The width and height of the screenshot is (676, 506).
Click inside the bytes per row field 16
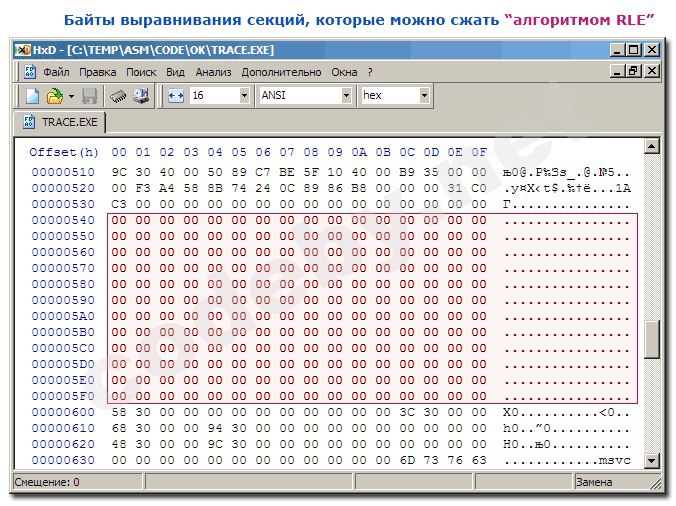[214, 95]
